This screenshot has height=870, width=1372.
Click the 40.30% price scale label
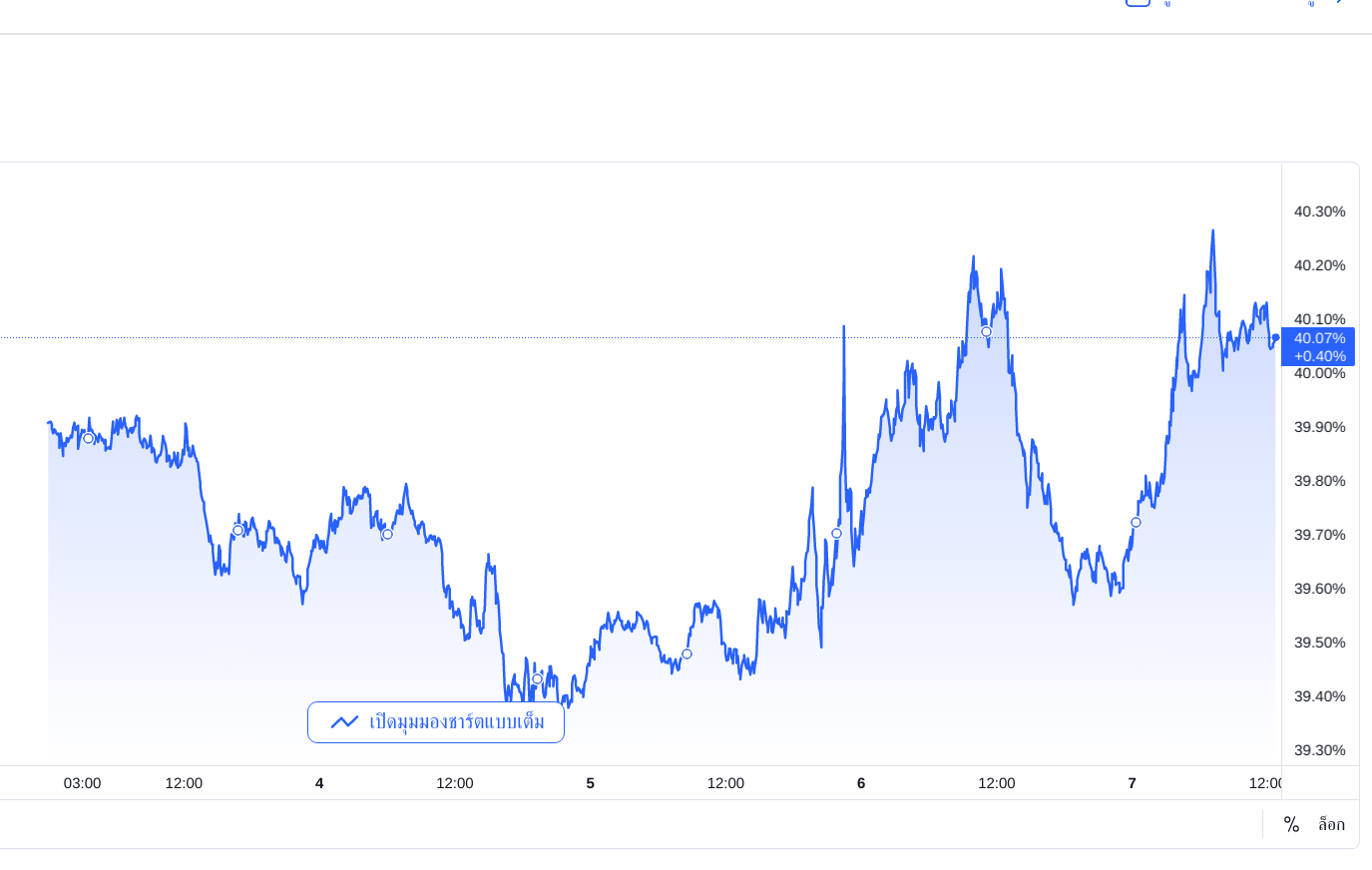(x=1319, y=212)
